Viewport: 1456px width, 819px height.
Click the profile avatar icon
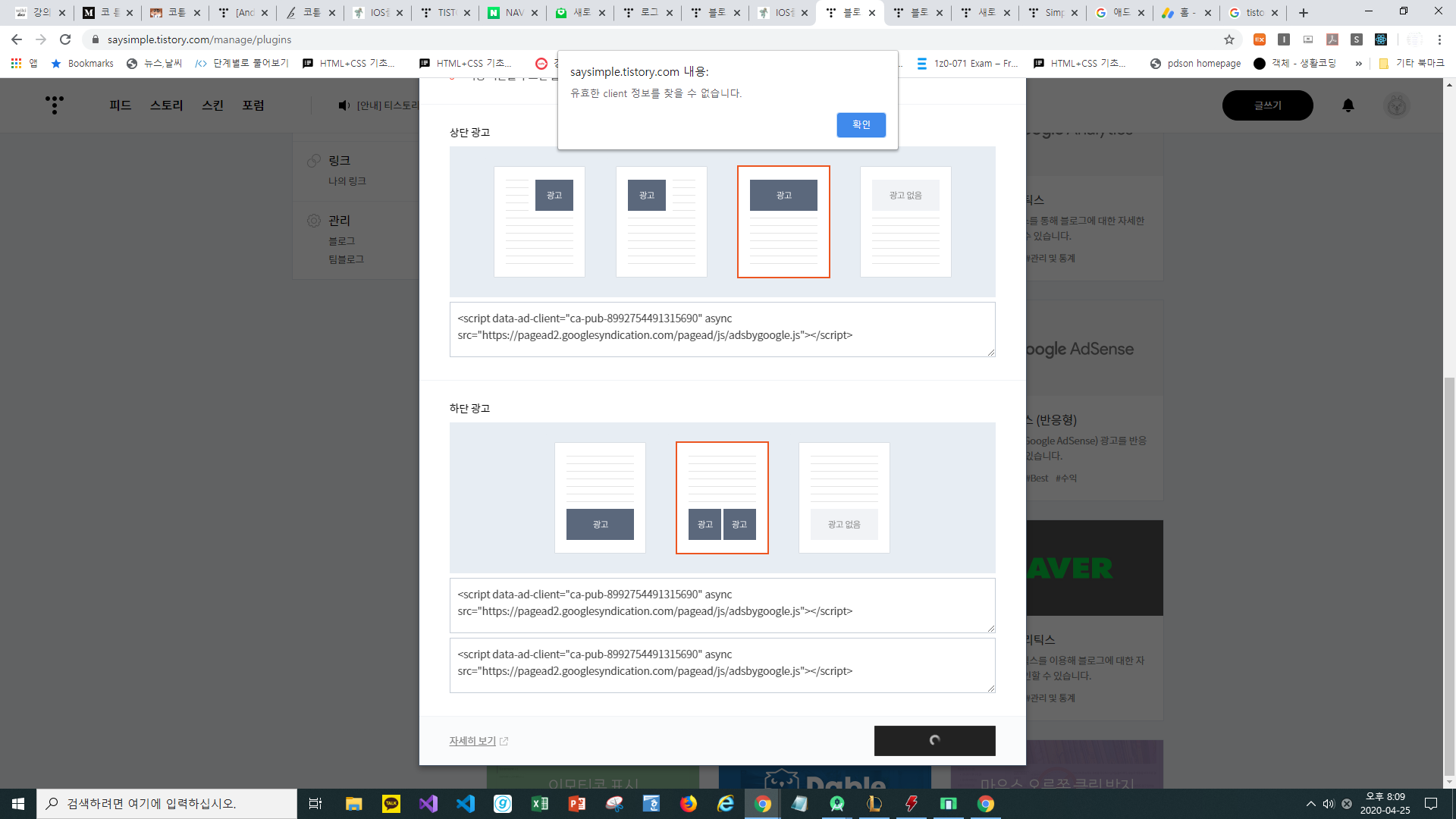tap(1396, 105)
